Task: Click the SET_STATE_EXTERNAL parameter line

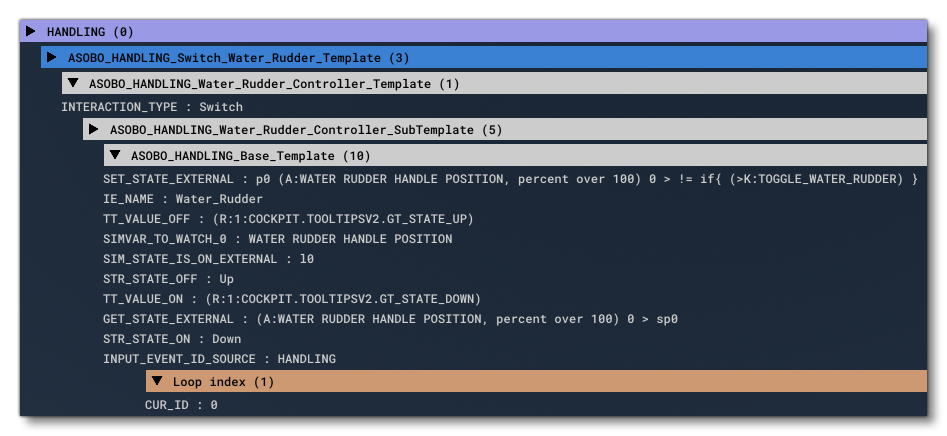Action: pos(510,179)
